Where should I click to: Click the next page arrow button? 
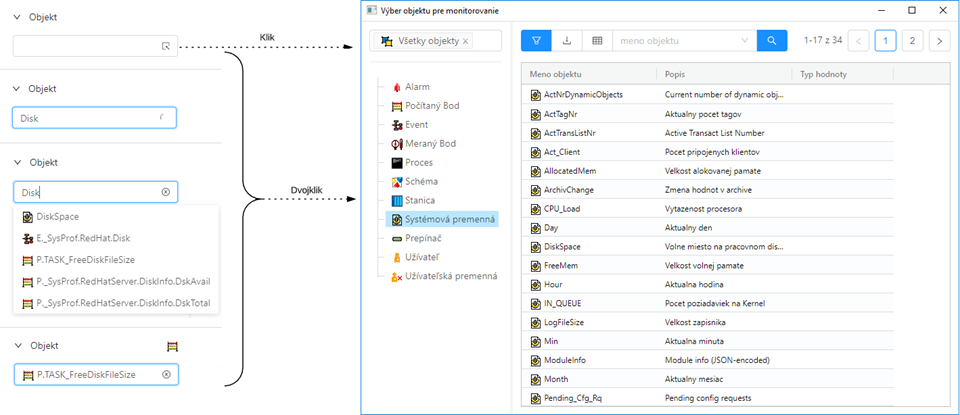(939, 41)
